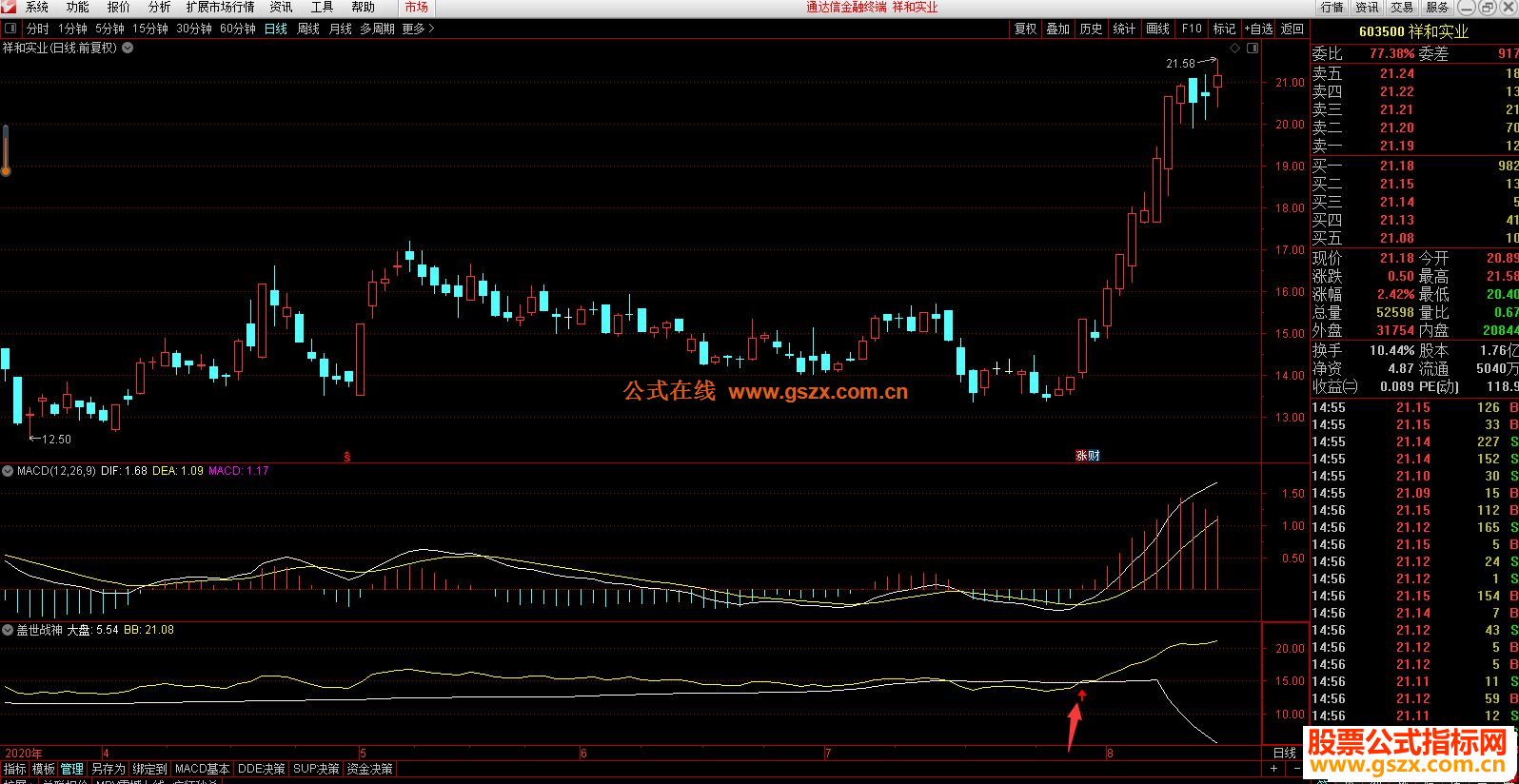The height and width of the screenshot is (784, 1519).
Task: Click the 买一 21.18 order row
Action: (x=1414, y=166)
